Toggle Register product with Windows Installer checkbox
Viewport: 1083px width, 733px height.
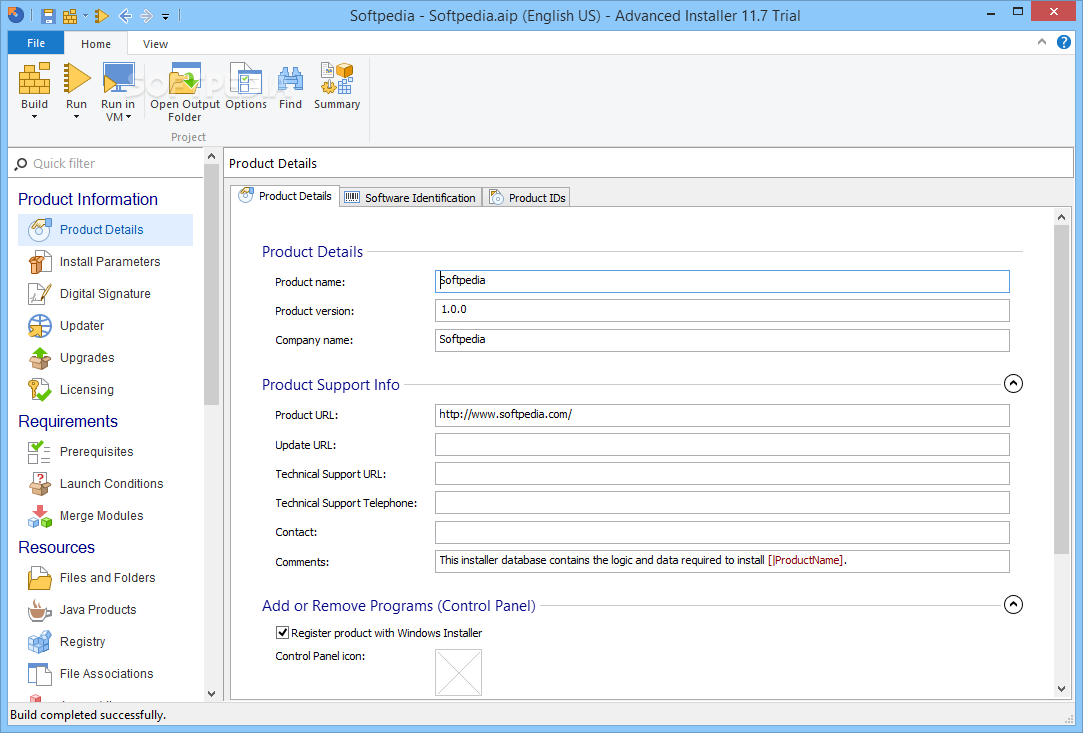click(282, 632)
